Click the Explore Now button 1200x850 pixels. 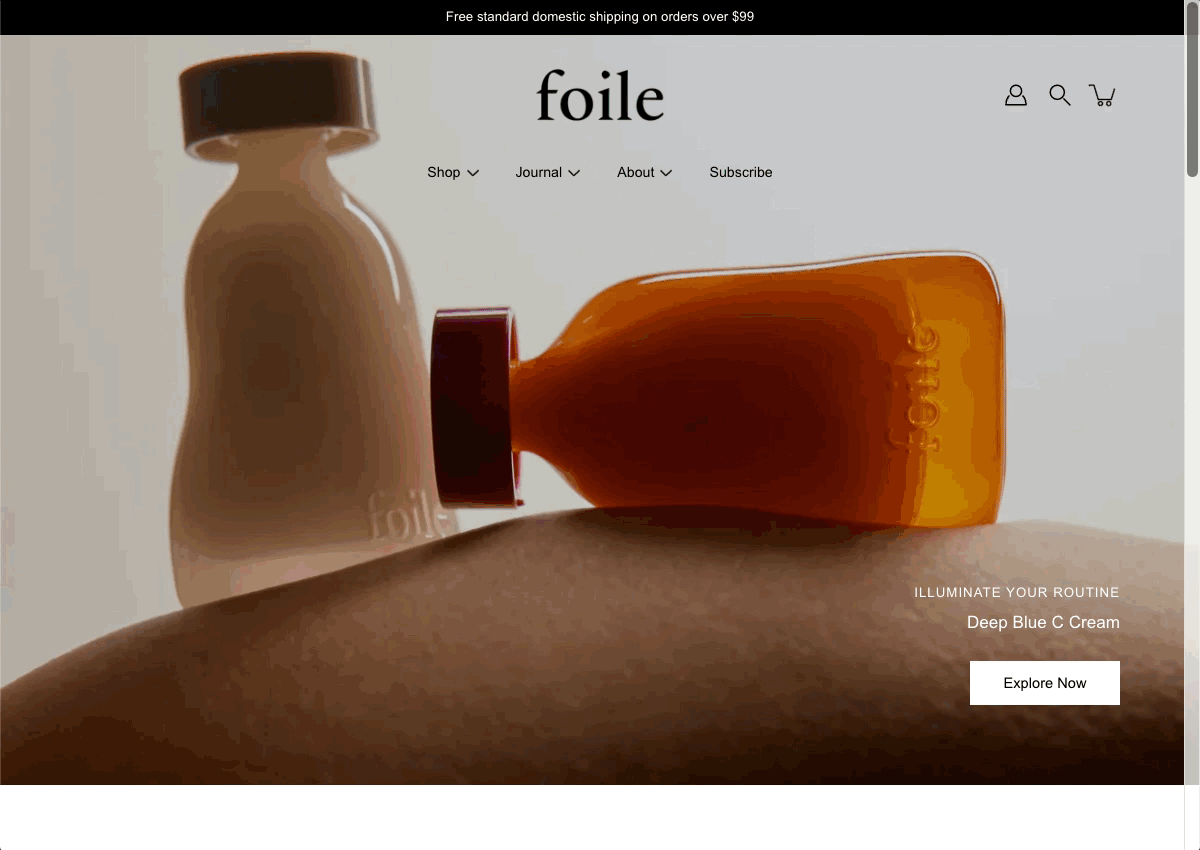click(1045, 683)
